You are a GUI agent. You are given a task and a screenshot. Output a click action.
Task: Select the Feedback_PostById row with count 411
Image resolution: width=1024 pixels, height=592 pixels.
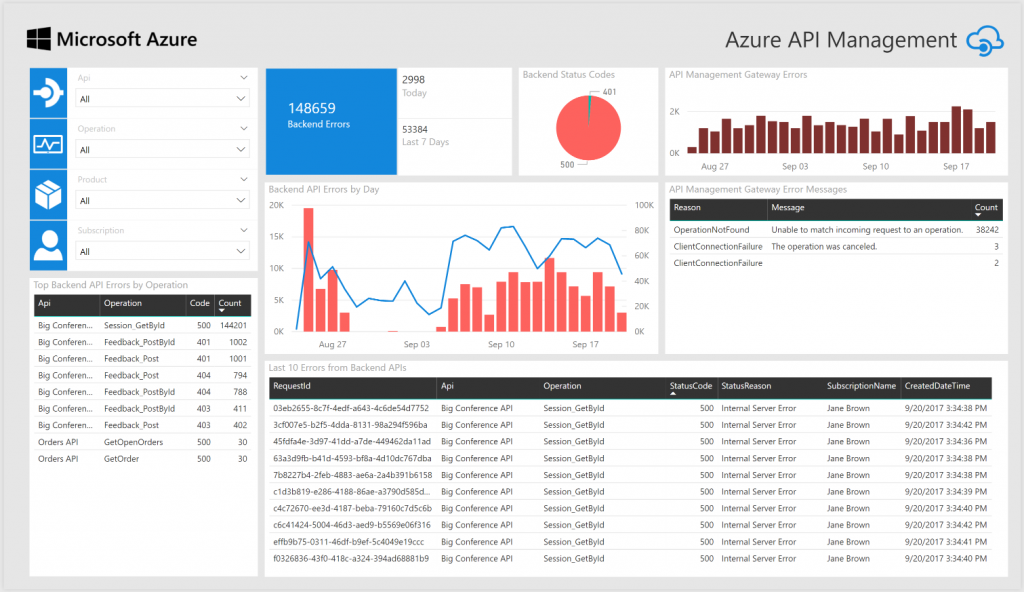pos(142,408)
